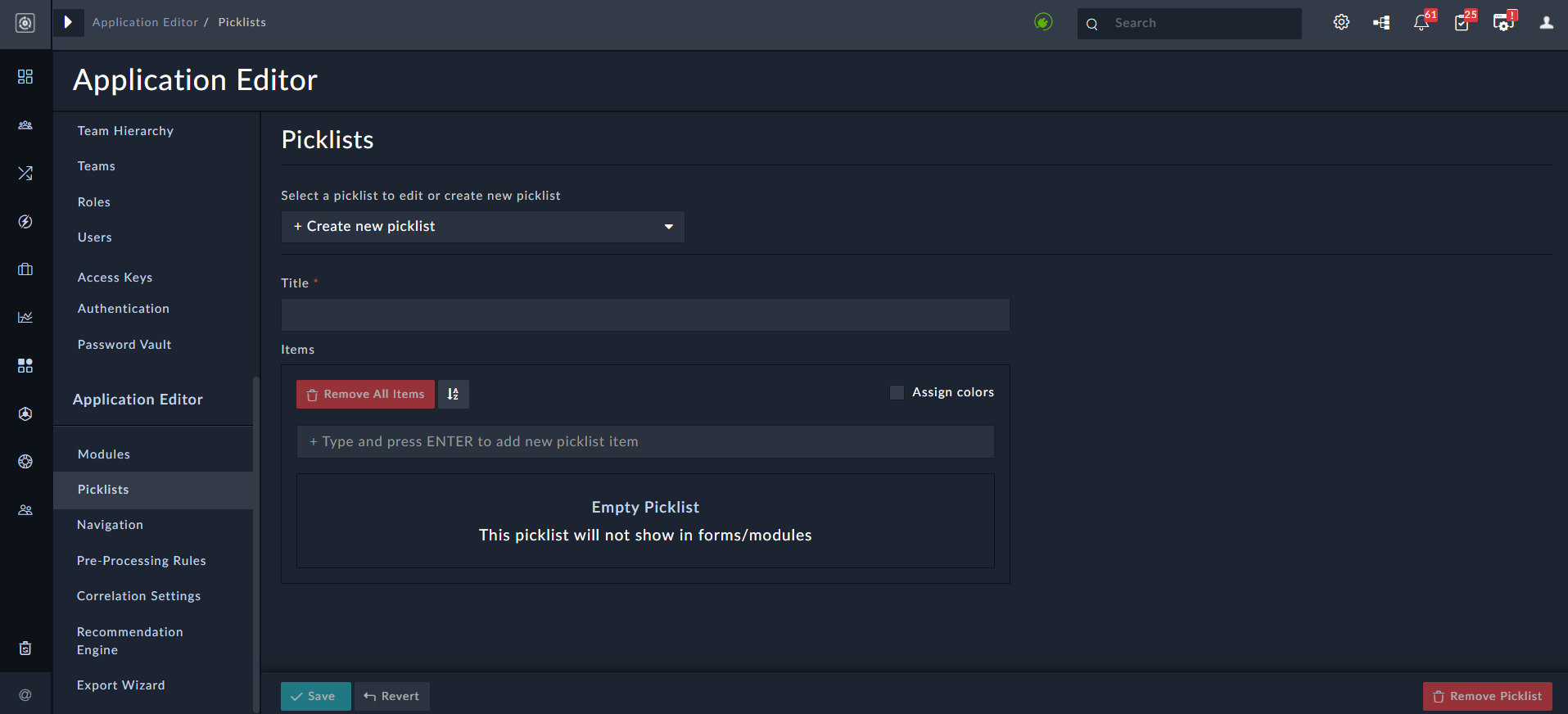This screenshot has width=1568, height=714.
Task: Open the system window gear alert icon
Action: (x=1504, y=22)
